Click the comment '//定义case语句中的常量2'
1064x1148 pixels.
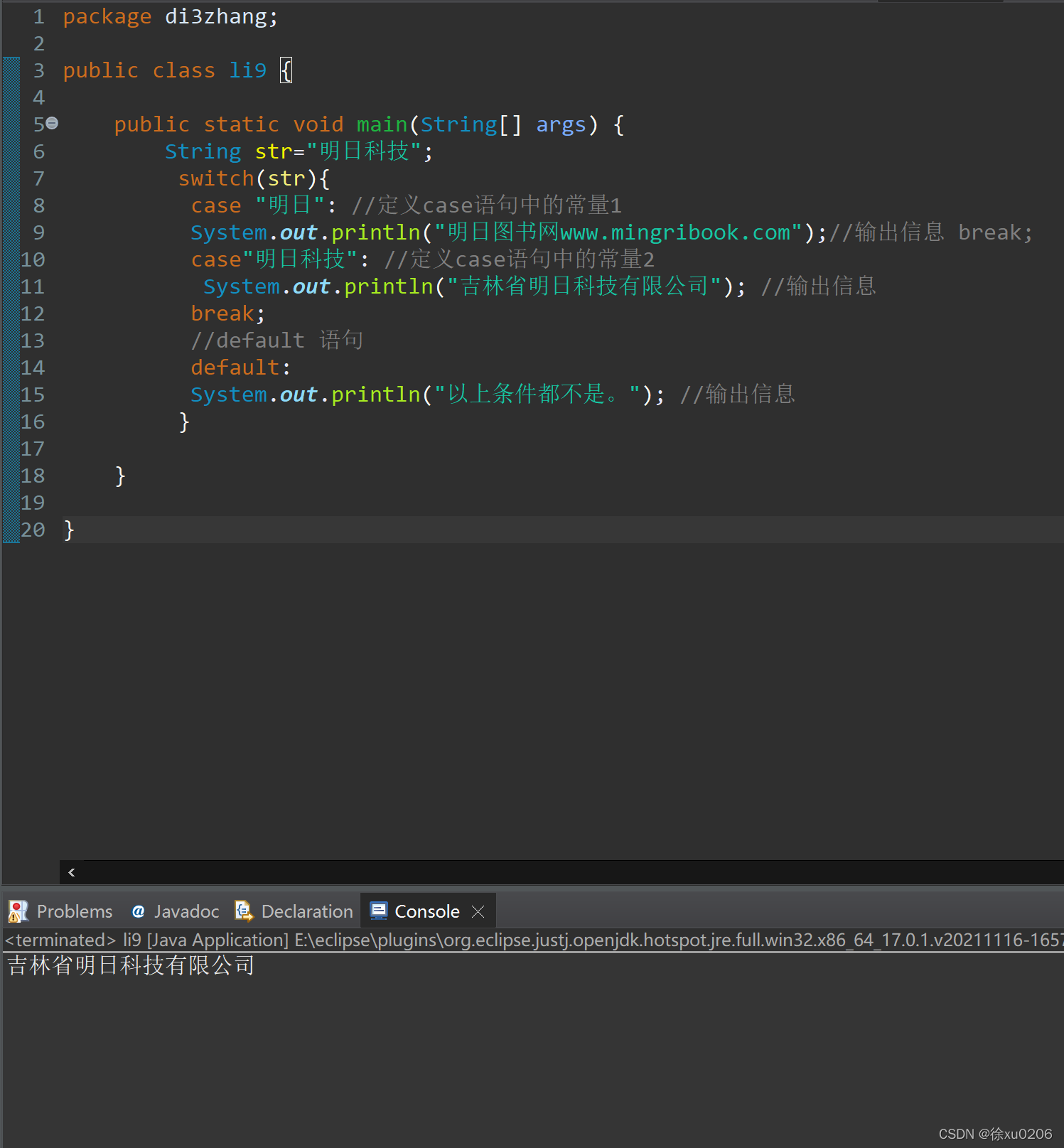[x=520, y=259]
